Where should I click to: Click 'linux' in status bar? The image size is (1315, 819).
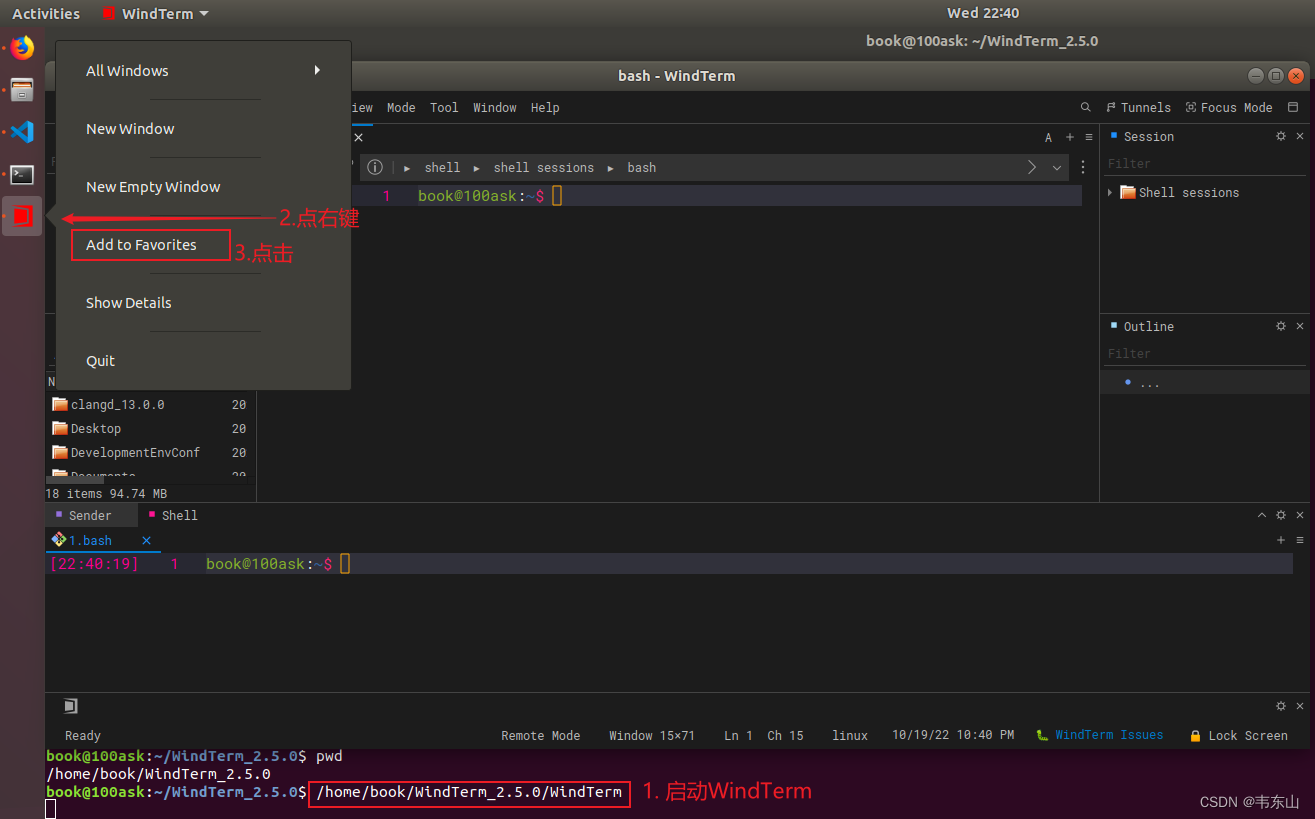[x=850, y=735]
